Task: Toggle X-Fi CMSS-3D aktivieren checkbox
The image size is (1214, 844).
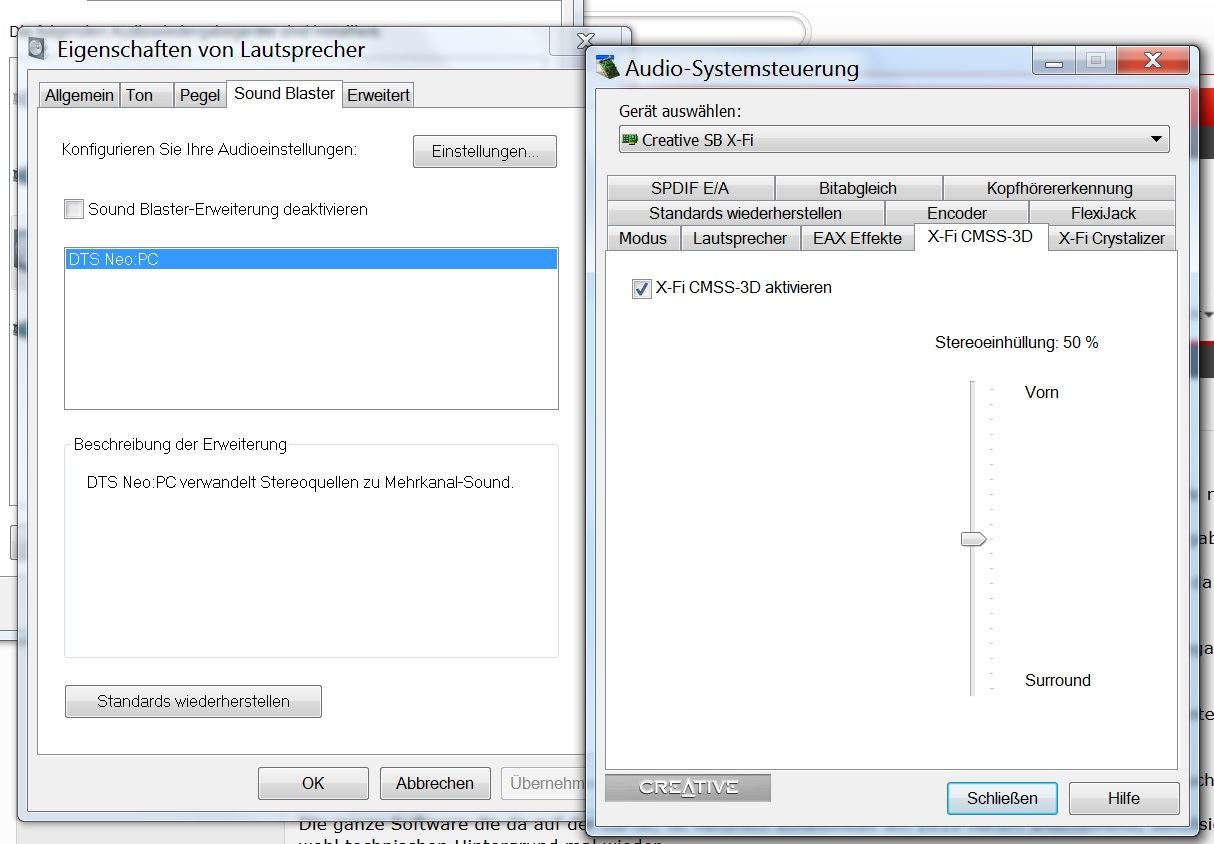Action: coord(642,288)
